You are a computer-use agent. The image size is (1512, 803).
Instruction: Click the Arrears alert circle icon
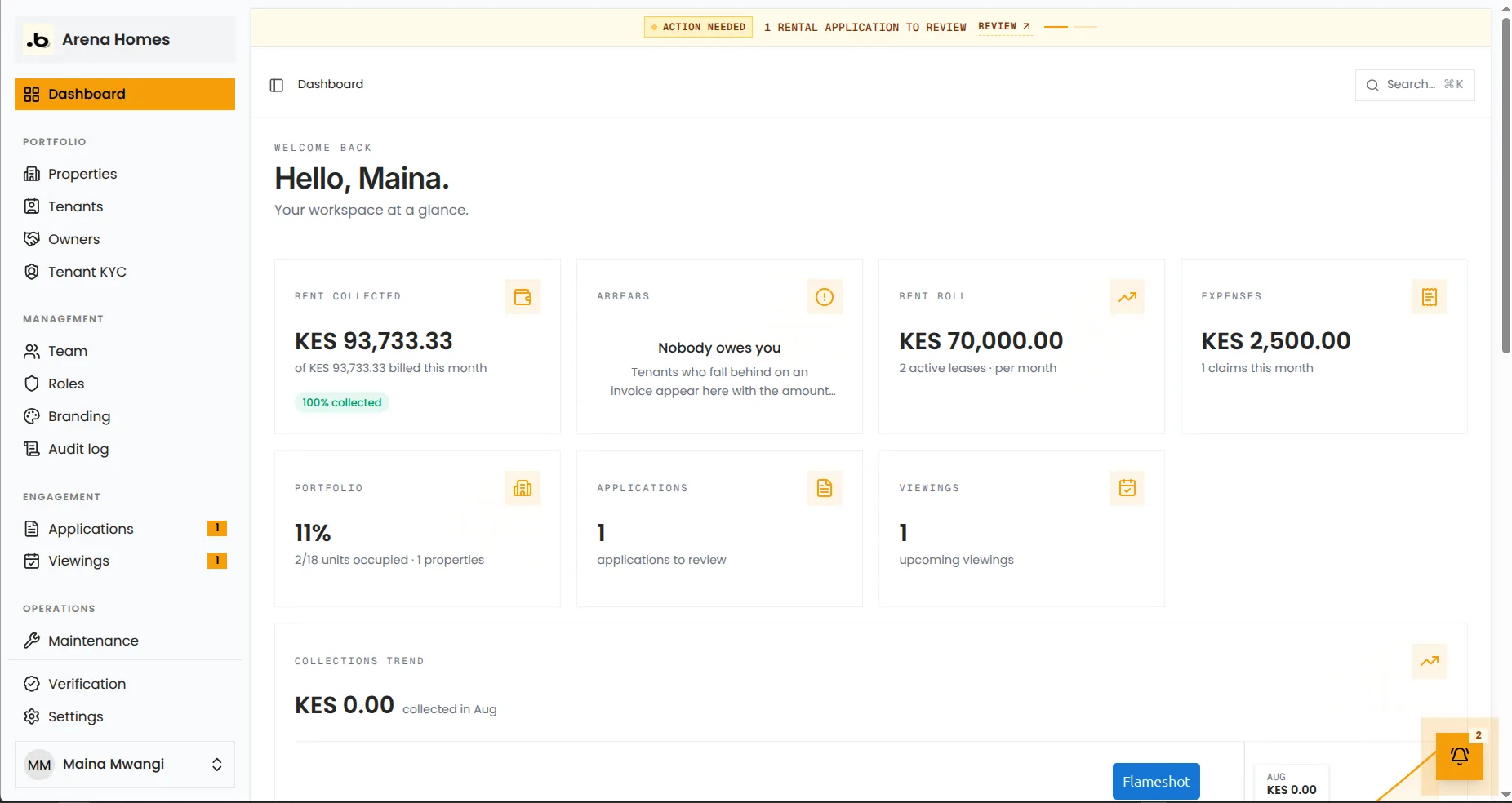tap(825, 297)
